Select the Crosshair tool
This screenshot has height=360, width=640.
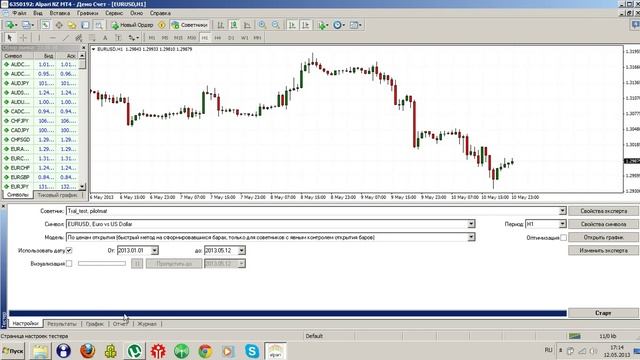tap(23, 38)
